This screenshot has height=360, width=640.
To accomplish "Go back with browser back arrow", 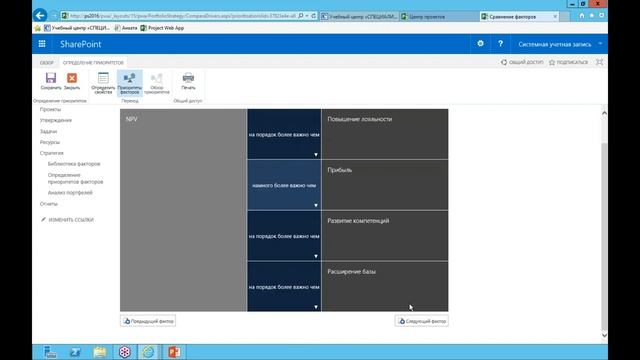I will 40,16.
